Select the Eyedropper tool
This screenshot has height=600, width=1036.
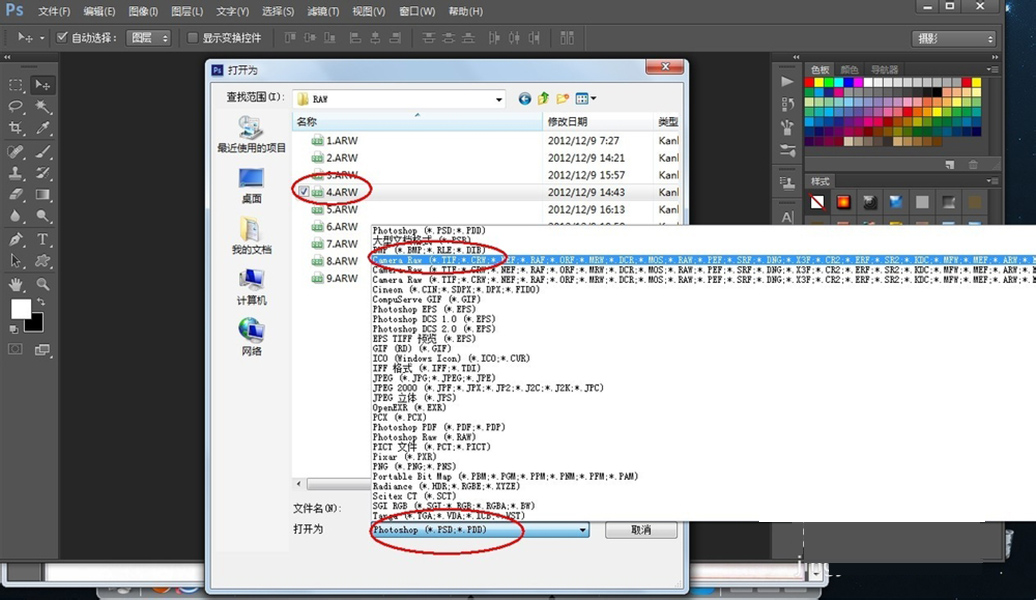tap(43, 128)
